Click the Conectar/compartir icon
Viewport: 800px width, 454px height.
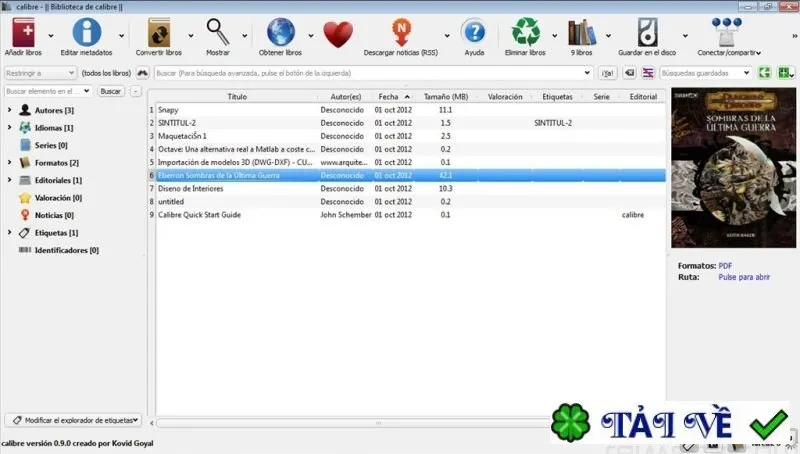coord(727,33)
